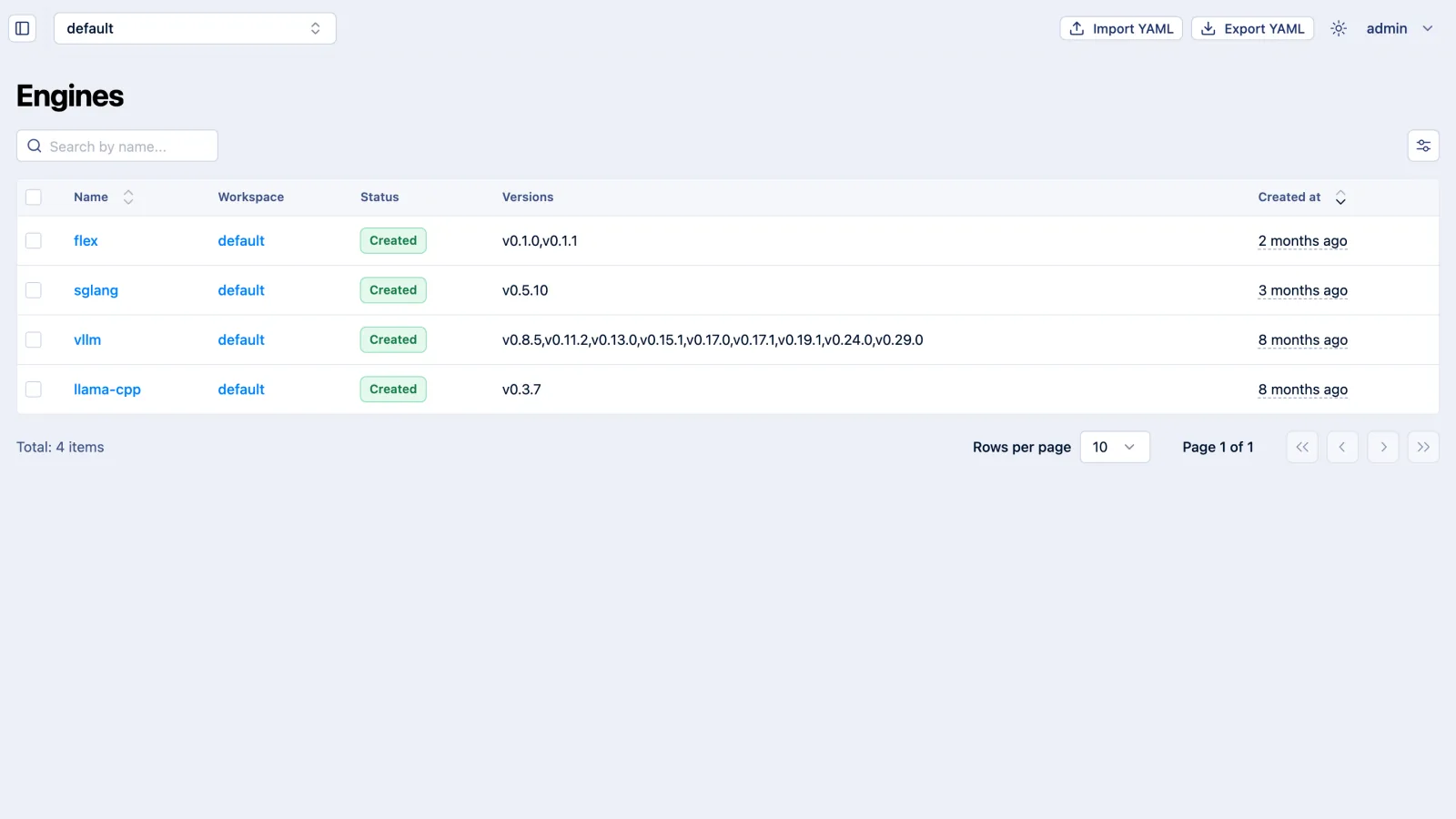Click Created status badge for flex
Screen dimensions: 1456x819
tap(393, 240)
